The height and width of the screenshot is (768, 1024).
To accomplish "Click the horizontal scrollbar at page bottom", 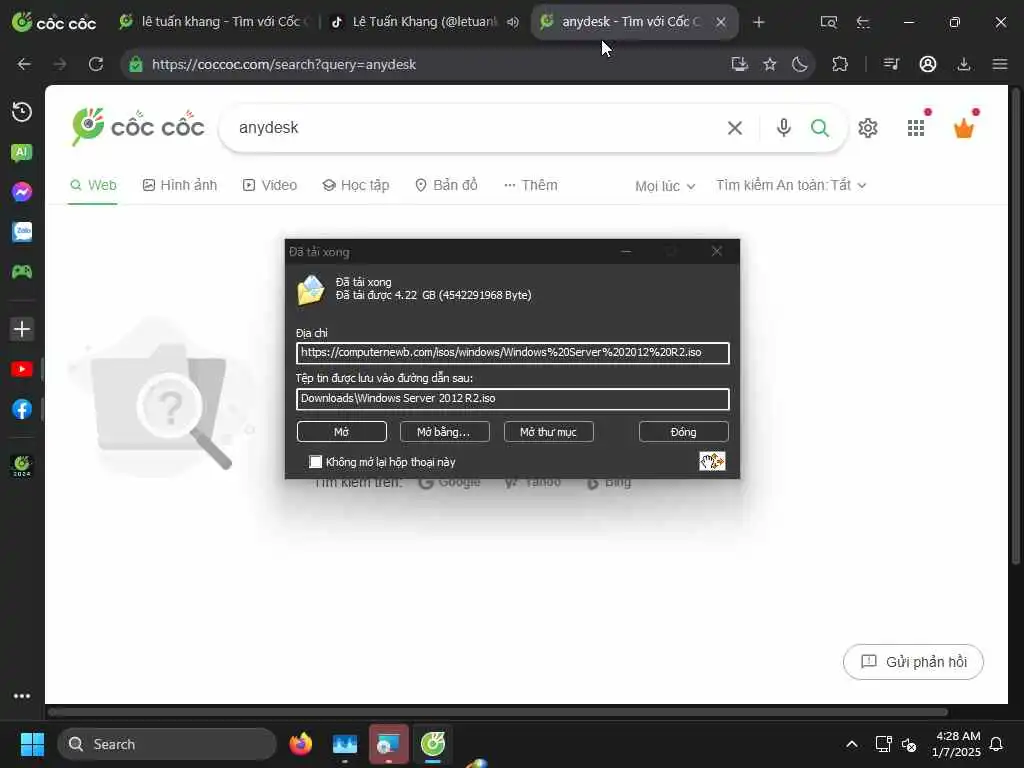I will [x=498, y=712].
